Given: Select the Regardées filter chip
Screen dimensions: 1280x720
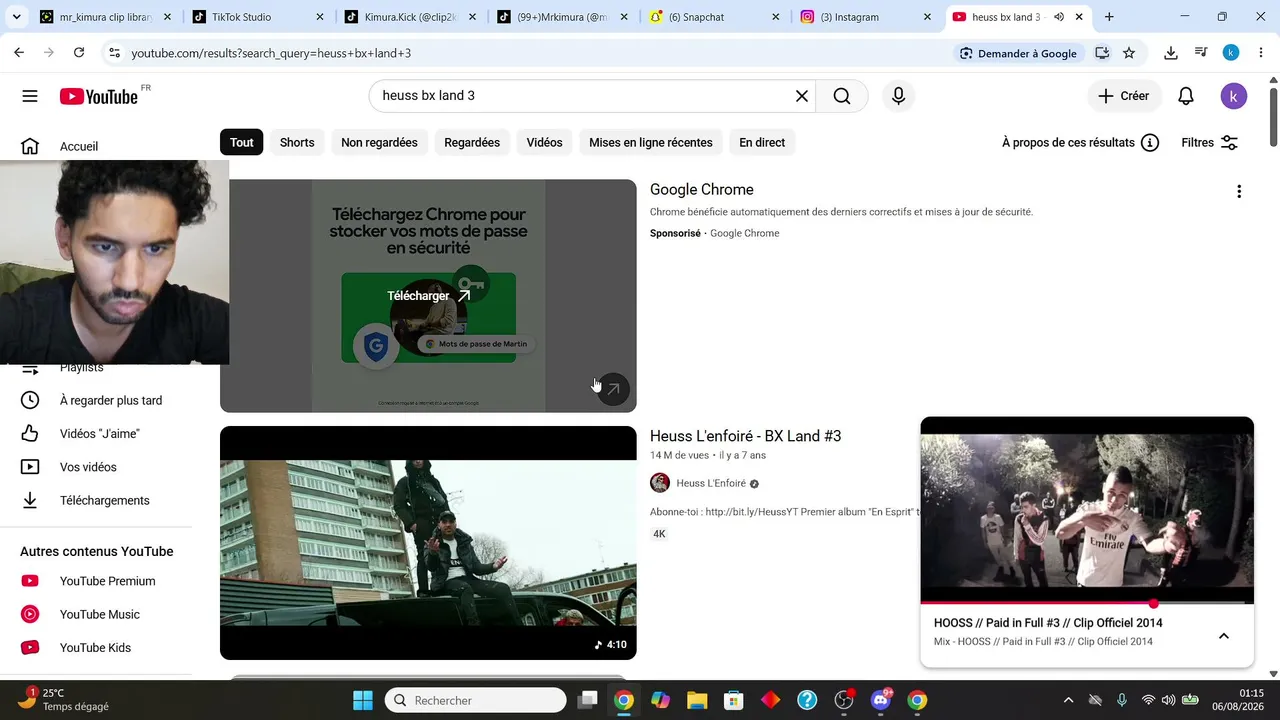Looking at the screenshot, I should [472, 142].
